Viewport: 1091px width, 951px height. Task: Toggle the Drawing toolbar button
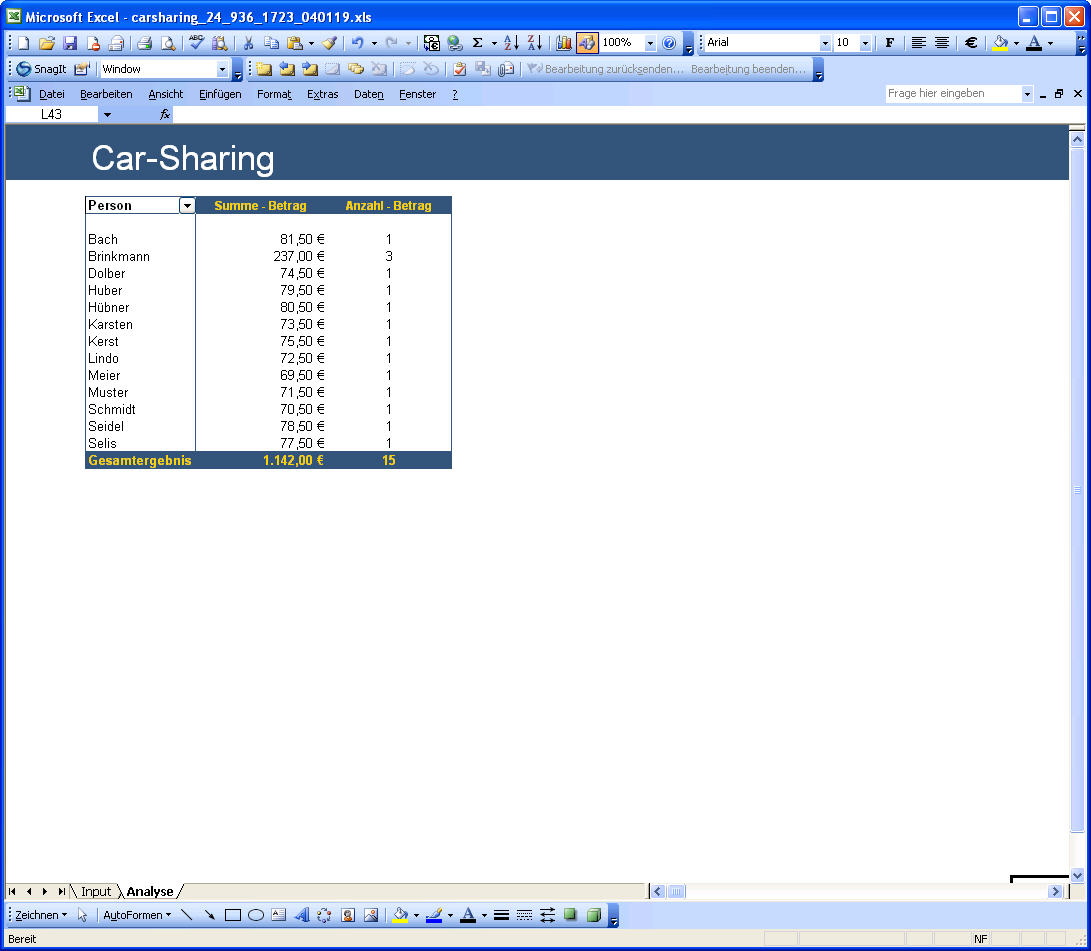coord(587,43)
